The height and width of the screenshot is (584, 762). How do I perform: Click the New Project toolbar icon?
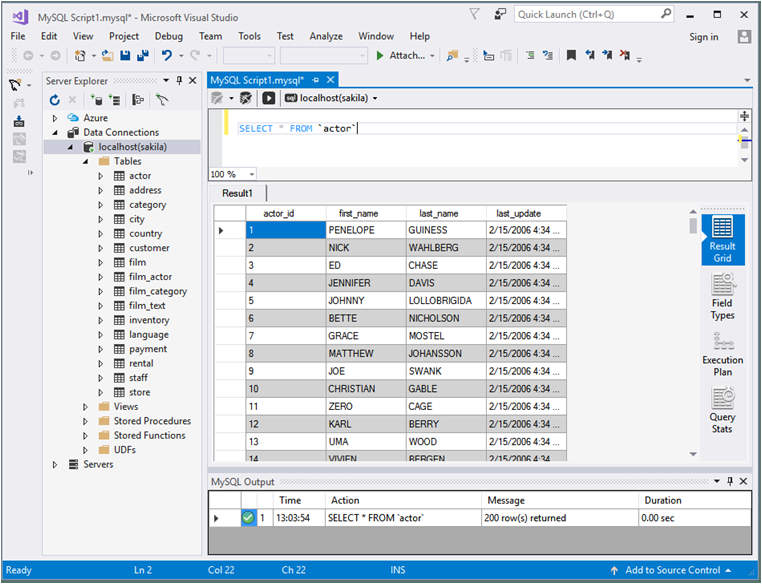(80, 56)
